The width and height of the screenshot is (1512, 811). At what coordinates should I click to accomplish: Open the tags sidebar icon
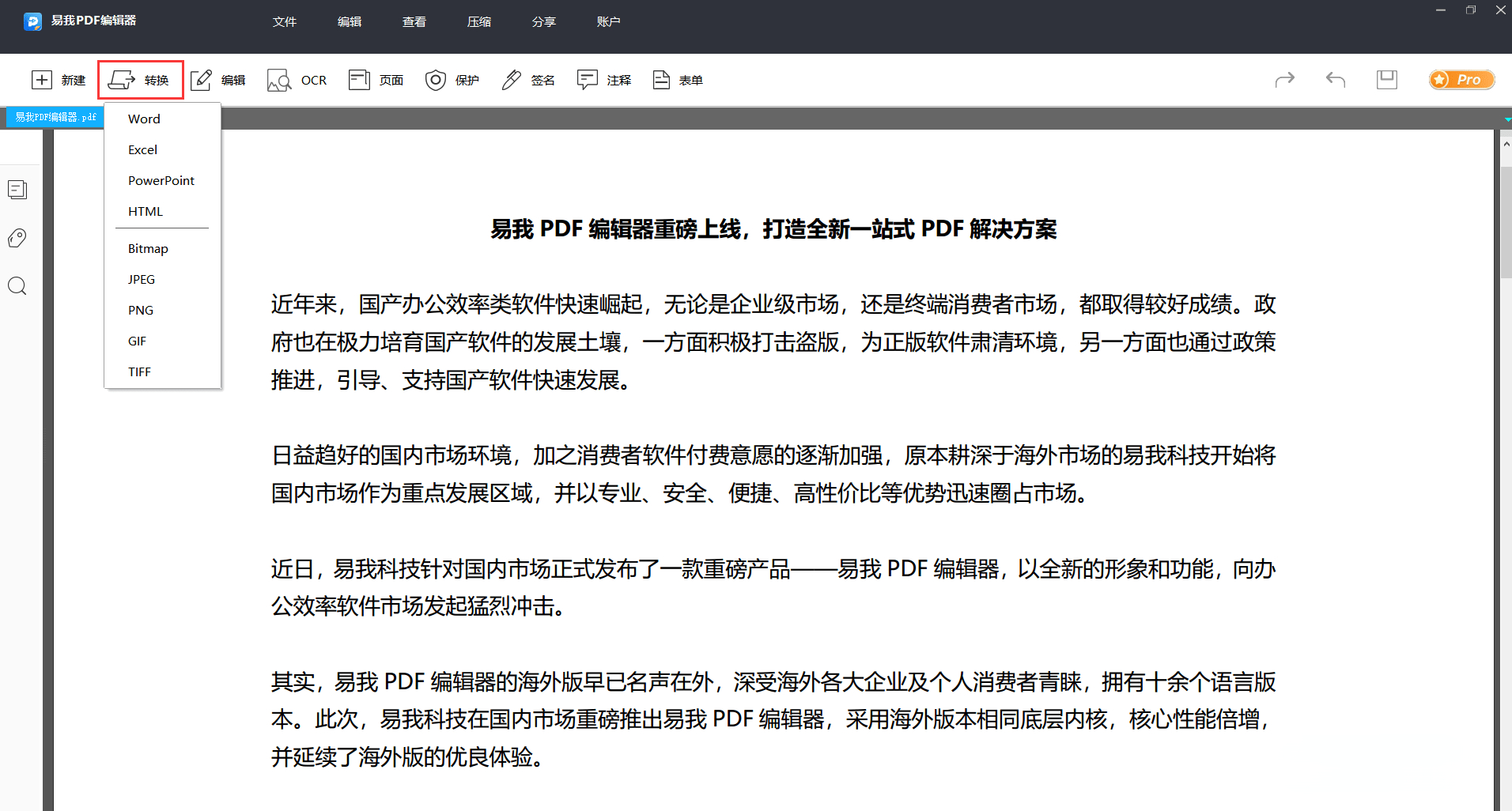[17, 238]
